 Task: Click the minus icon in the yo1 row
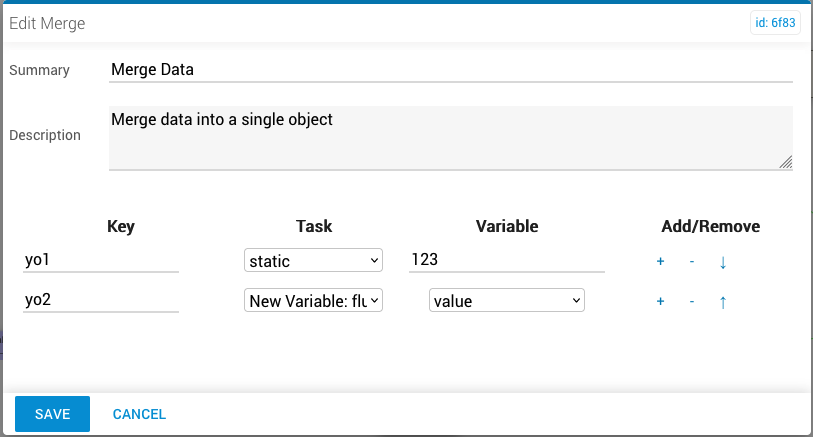[692, 262]
